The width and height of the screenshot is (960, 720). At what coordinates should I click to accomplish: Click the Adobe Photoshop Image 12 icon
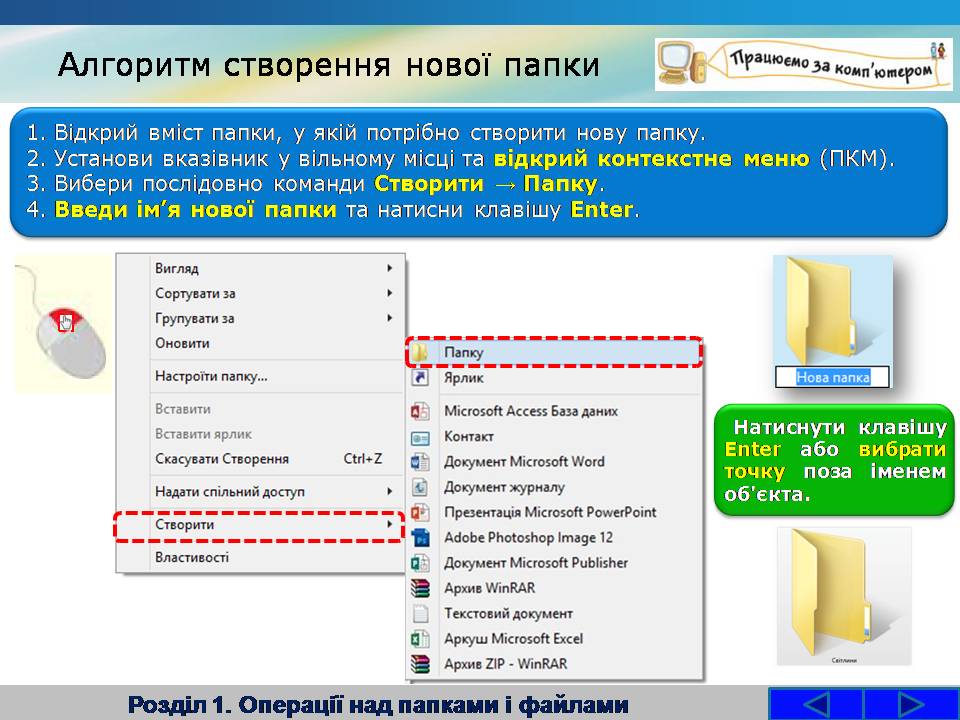tap(421, 538)
